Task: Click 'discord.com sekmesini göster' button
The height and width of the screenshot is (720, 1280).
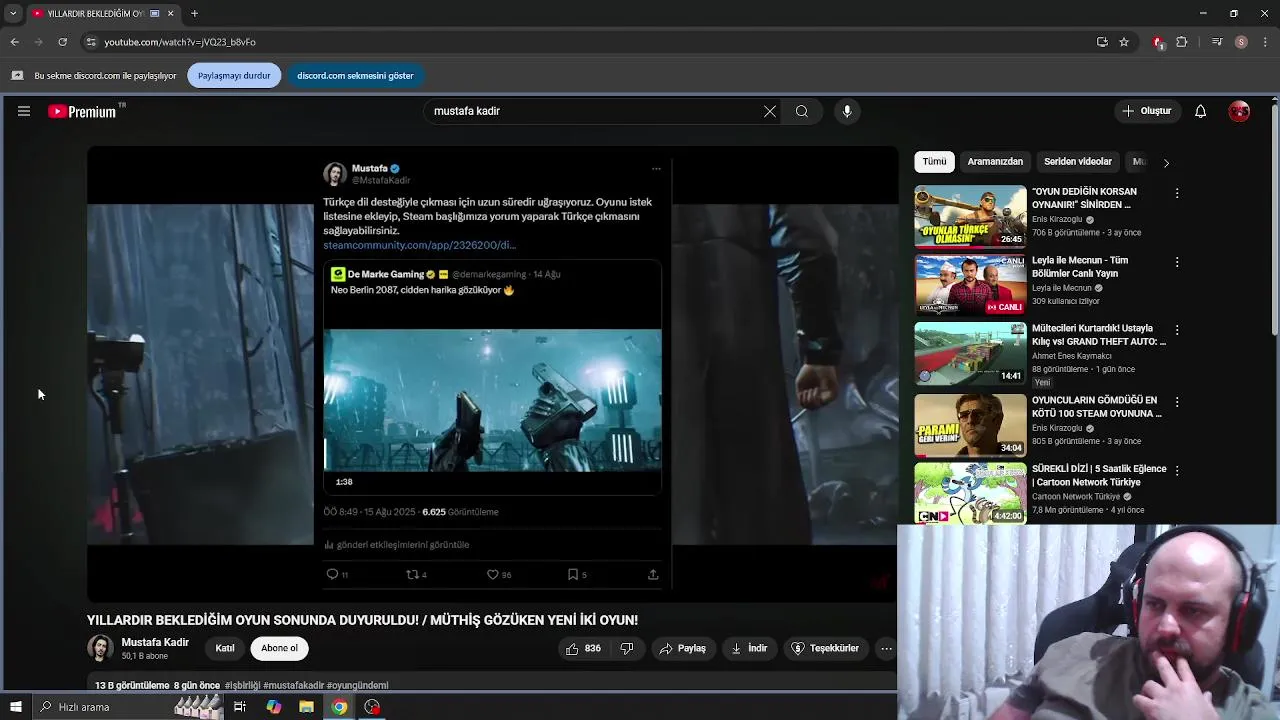Action: (x=355, y=75)
